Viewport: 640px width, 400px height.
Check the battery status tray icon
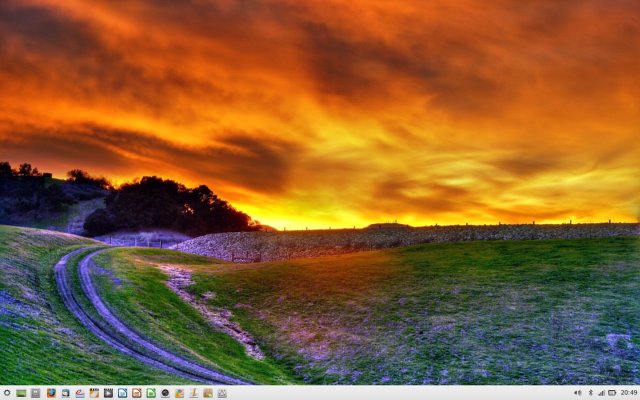[612, 393]
